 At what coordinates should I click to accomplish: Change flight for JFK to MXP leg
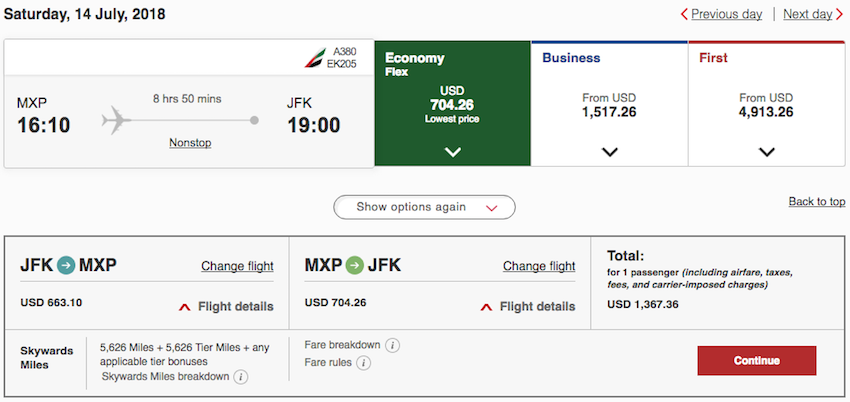tap(237, 266)
